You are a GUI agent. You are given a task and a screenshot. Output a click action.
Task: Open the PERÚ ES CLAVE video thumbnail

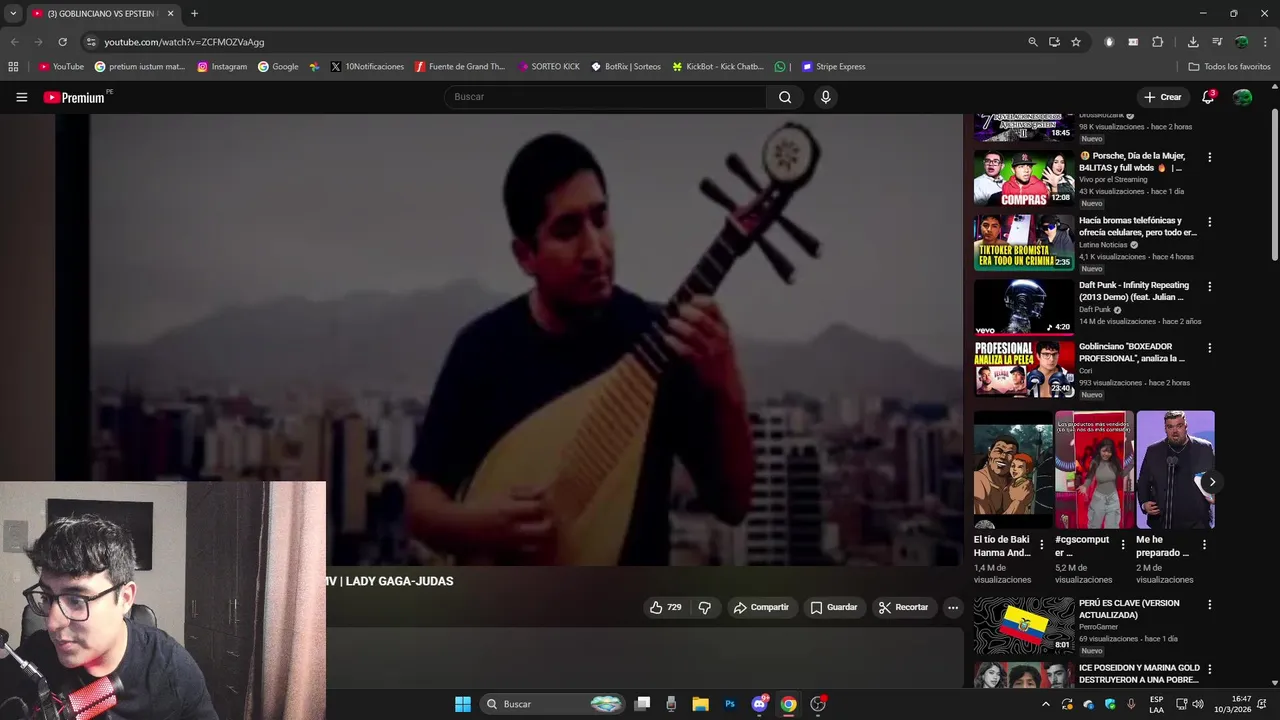coord(1024,625)
